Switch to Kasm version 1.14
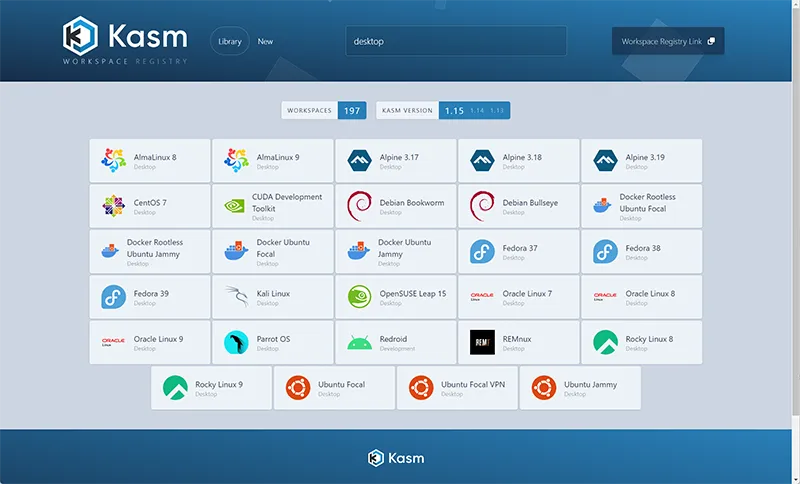The height and width of the screenshot is (484, 800). pos(477,110)
